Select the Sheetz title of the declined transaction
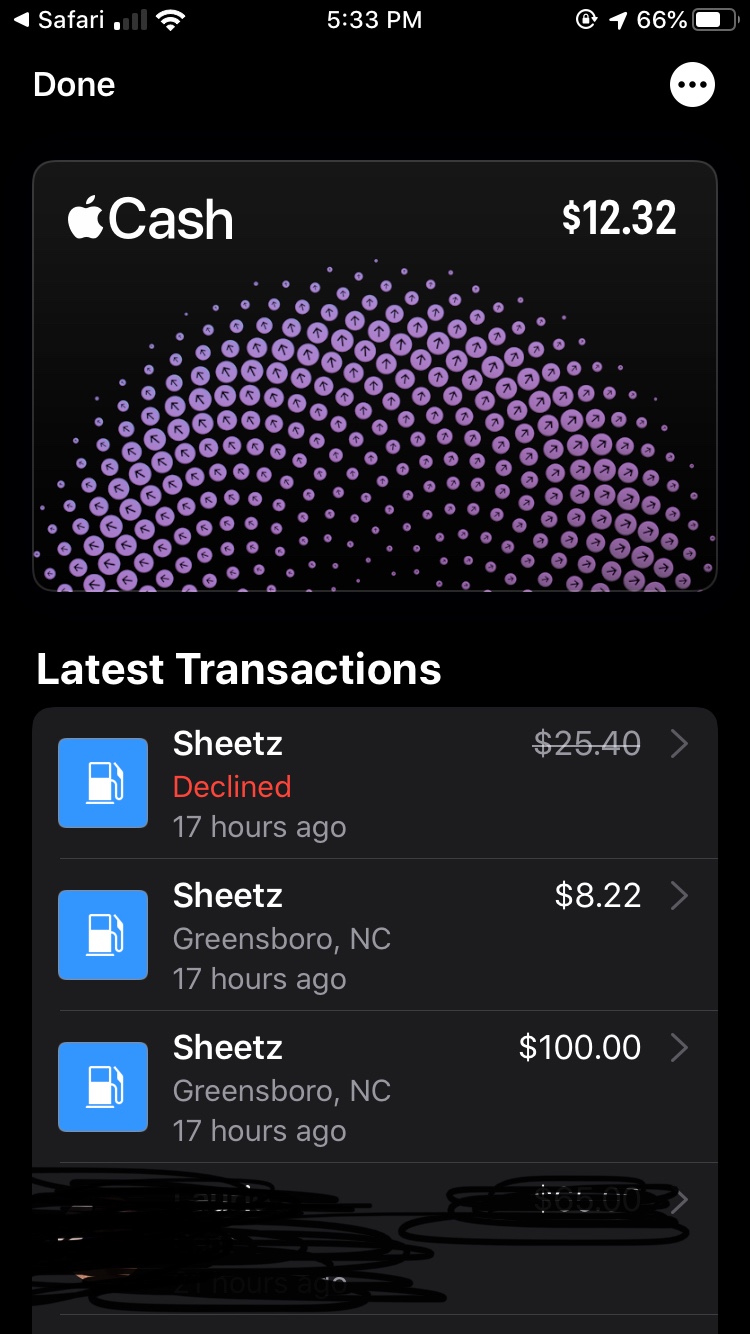This screenshot has height=1334, width=750. (228, 743)
